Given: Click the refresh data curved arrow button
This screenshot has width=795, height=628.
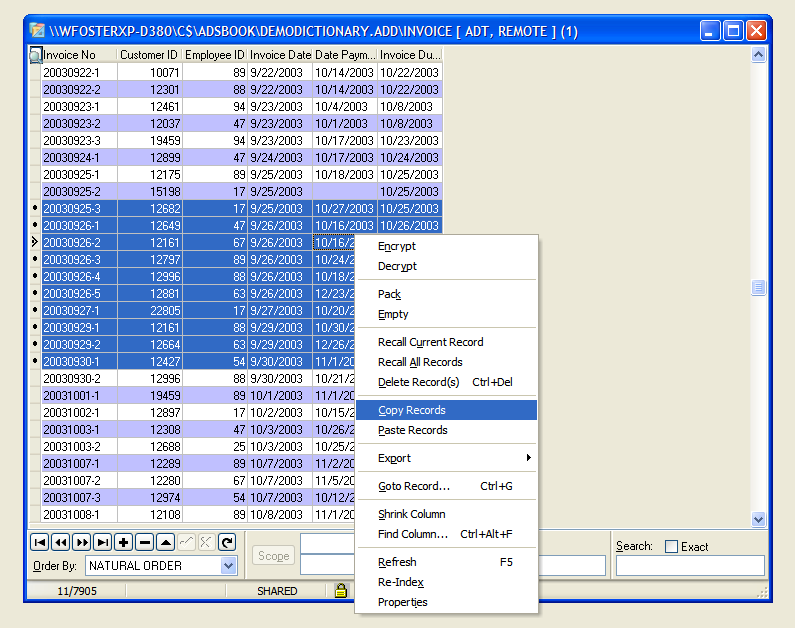Looking at the screenshot, I should (x=227, y=542).
